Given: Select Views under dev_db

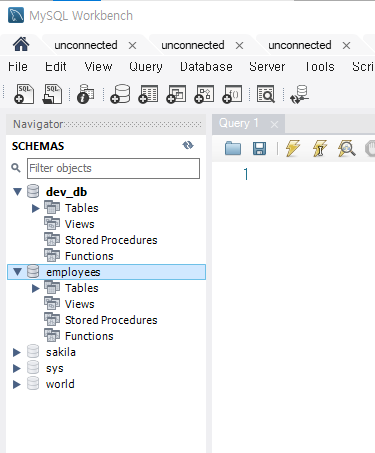Looking at the screenshot, I should tap(79, 224).
